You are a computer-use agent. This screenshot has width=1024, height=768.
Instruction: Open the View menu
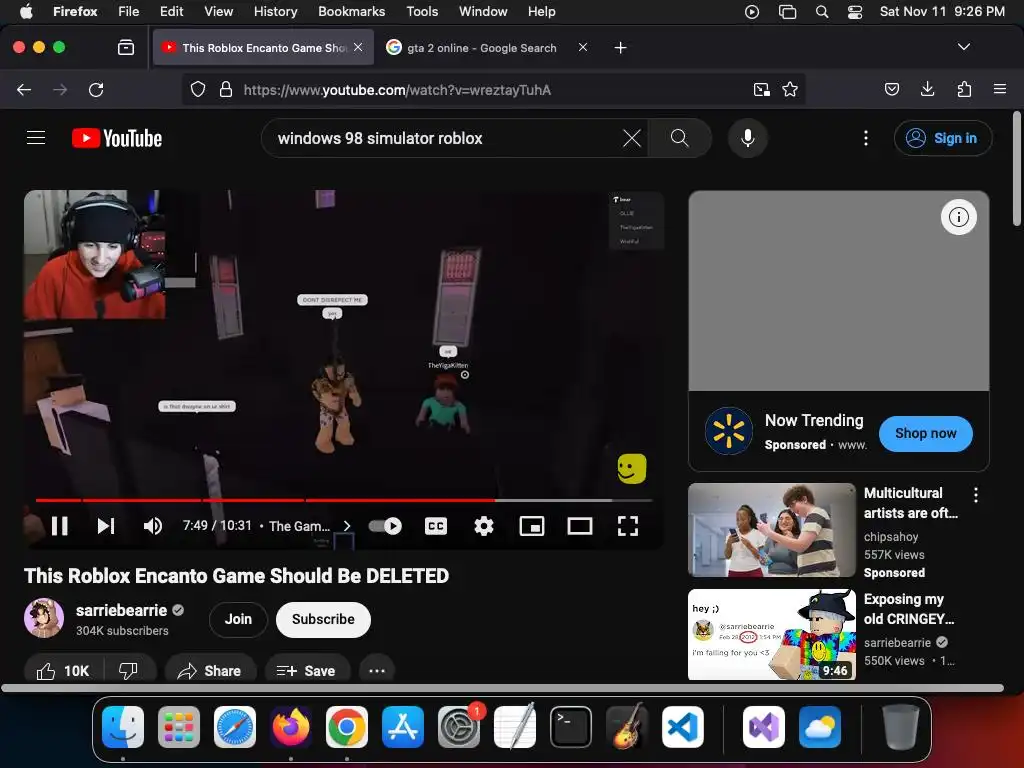pos(218,11)
